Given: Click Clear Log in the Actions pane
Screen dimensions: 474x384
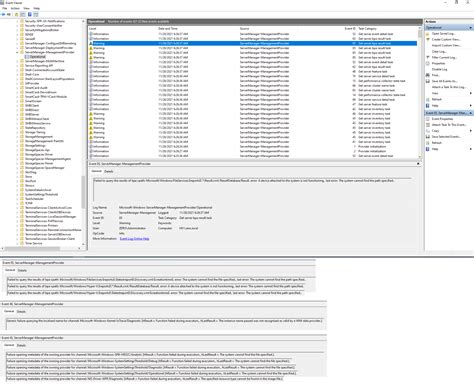Looking at the screenshot, I should [x=439, y=51].
